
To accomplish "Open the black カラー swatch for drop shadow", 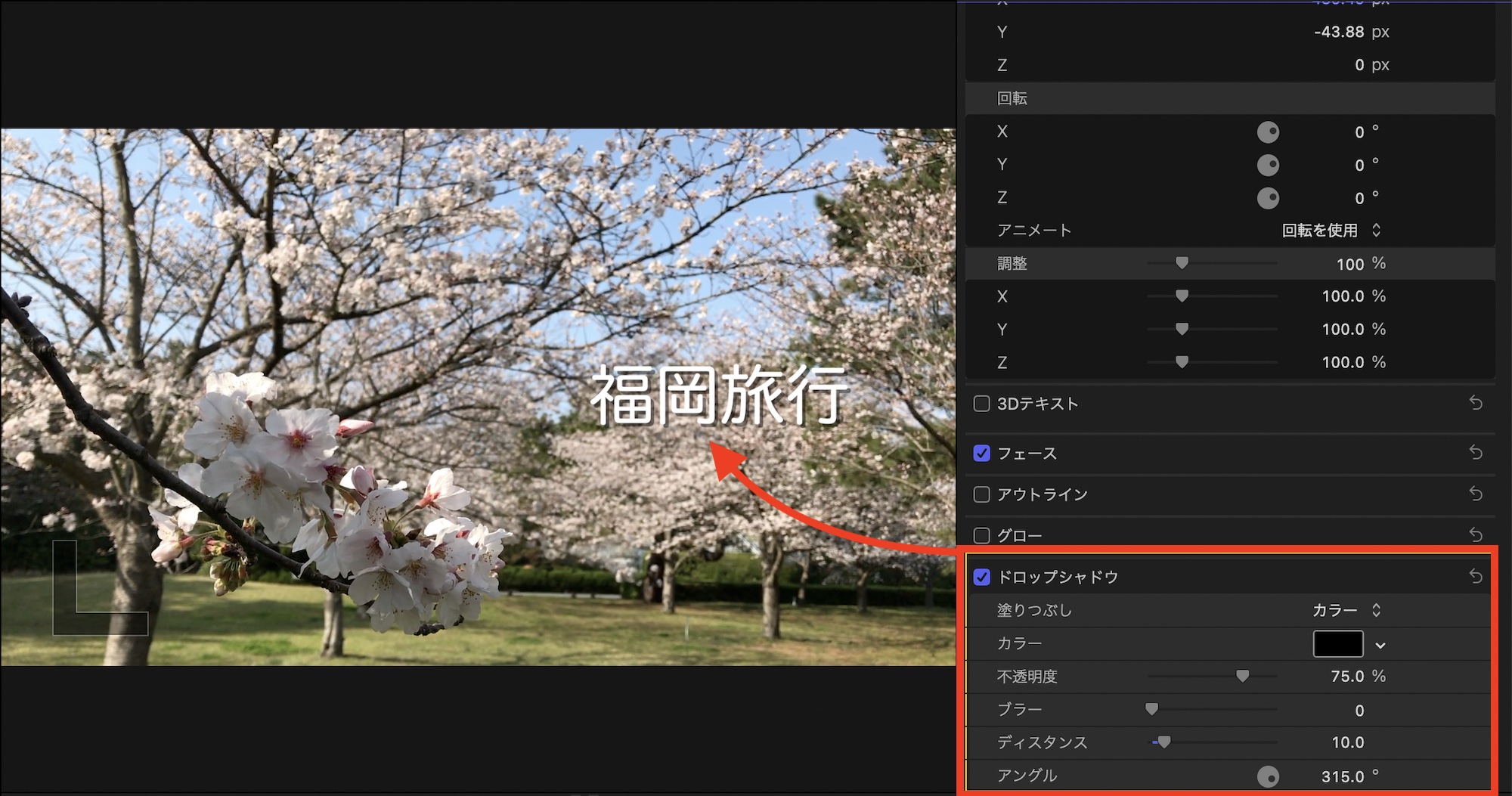I will click(1338, 644).
